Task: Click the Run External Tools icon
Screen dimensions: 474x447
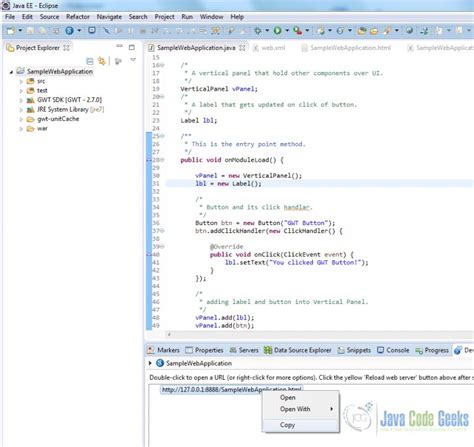Action: tap(297, 31)
